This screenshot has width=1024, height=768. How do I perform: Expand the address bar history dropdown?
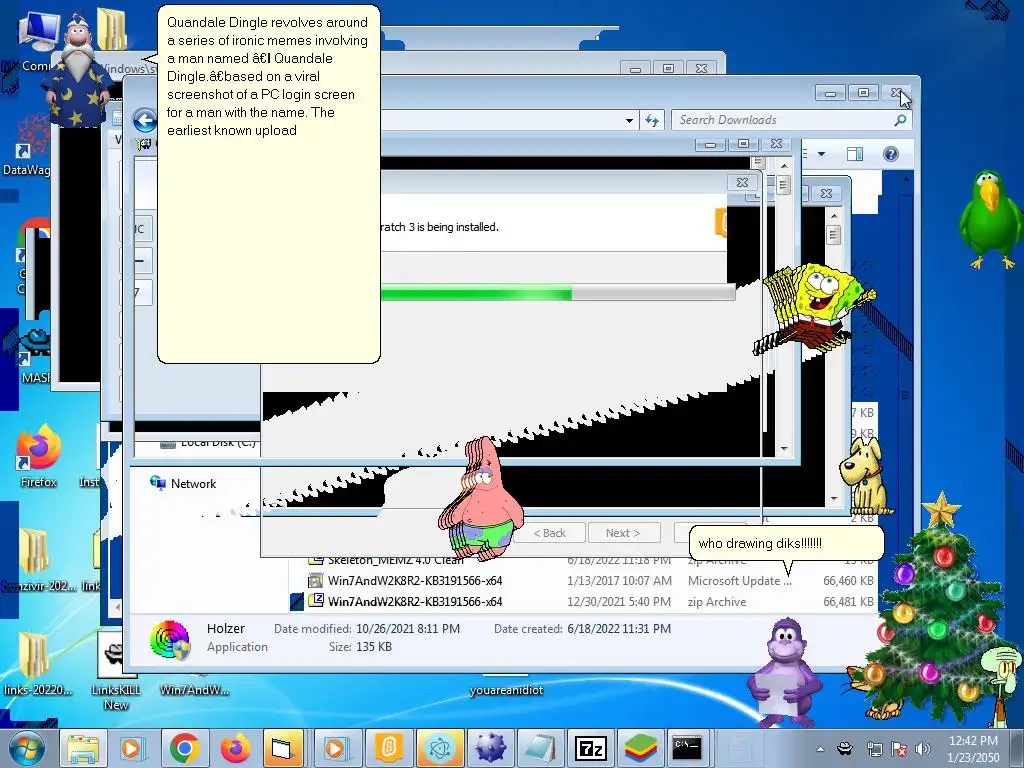[x=629, y=121]
